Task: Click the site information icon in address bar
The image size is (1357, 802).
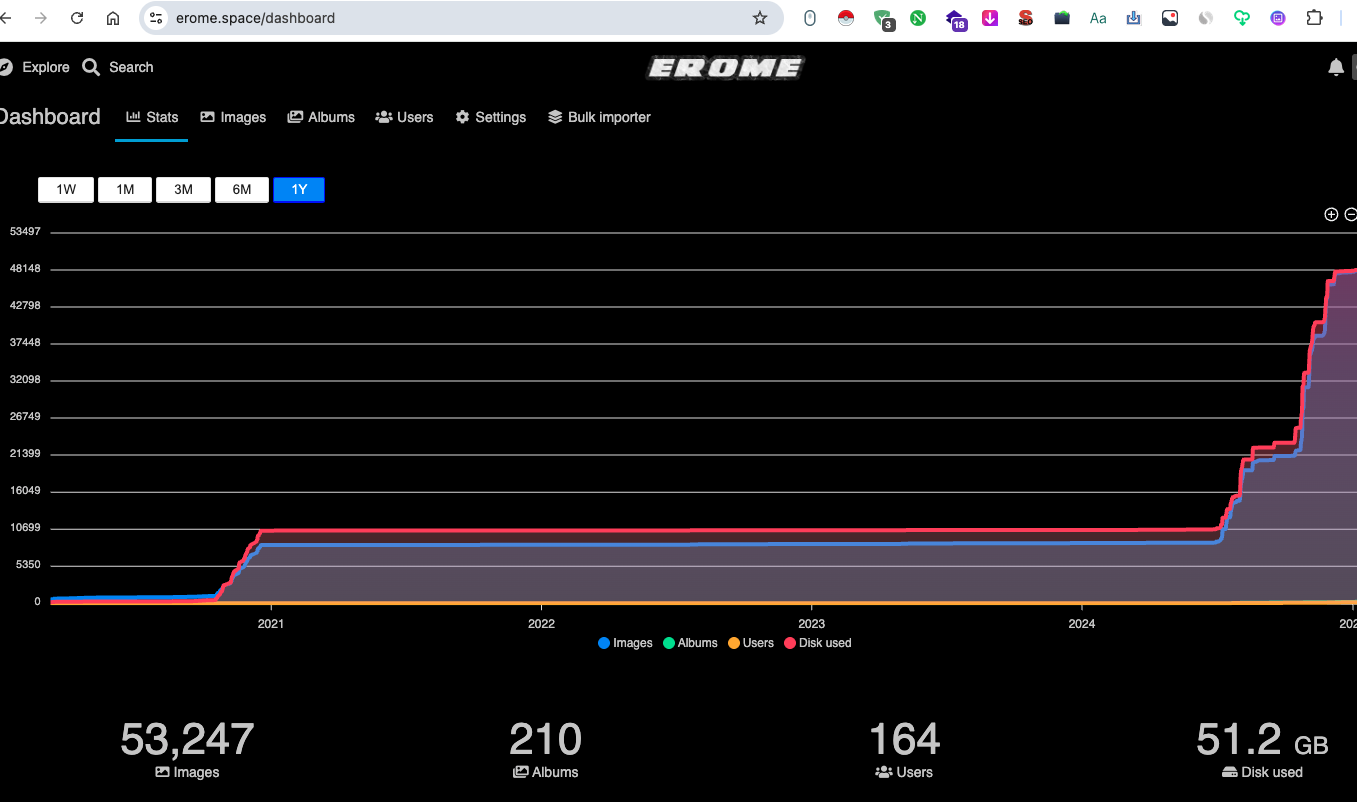Action: tap(155, 18)
